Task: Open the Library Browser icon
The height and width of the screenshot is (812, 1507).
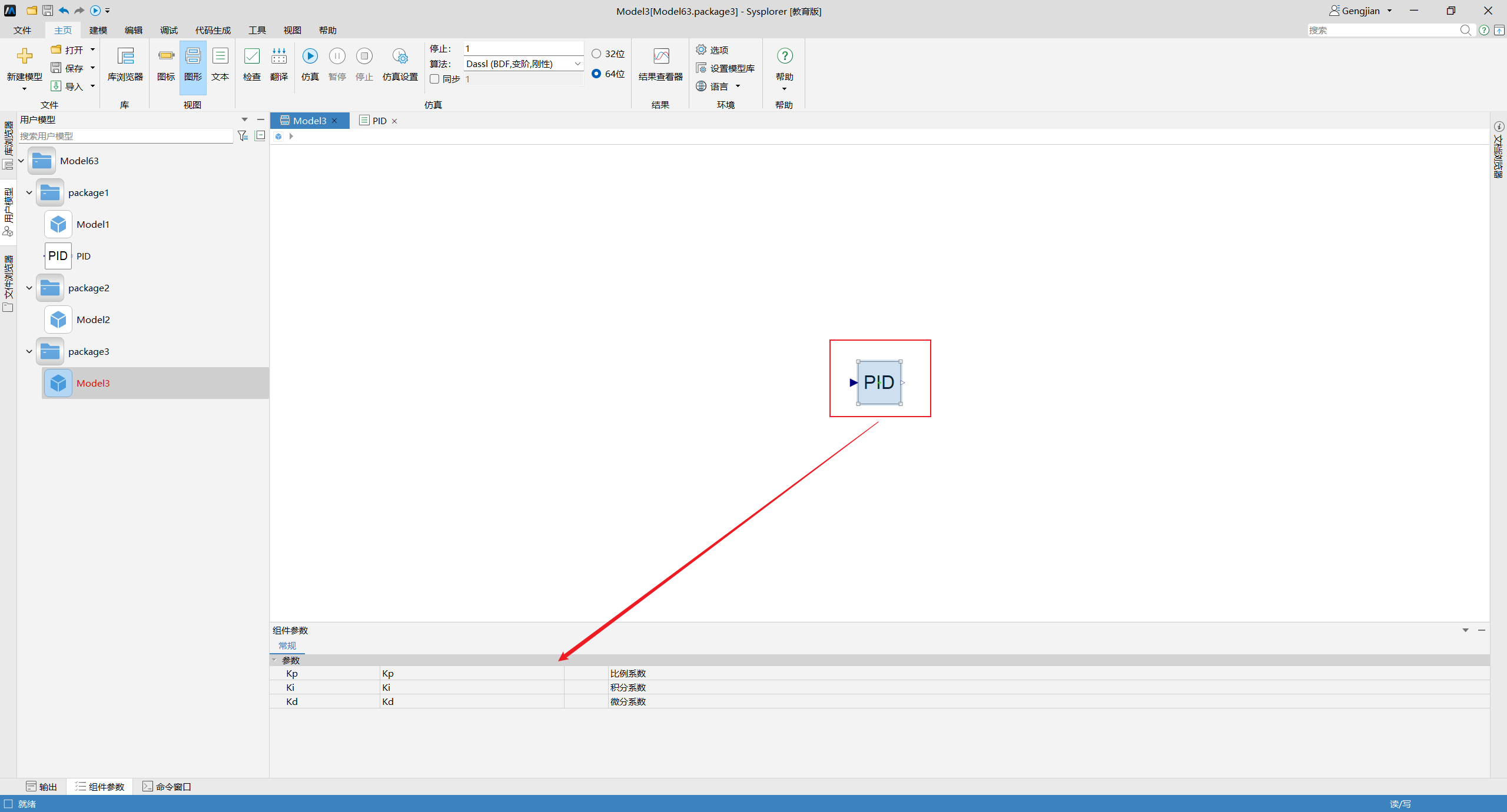Action: pyautogui.click(x=125, y=56)
